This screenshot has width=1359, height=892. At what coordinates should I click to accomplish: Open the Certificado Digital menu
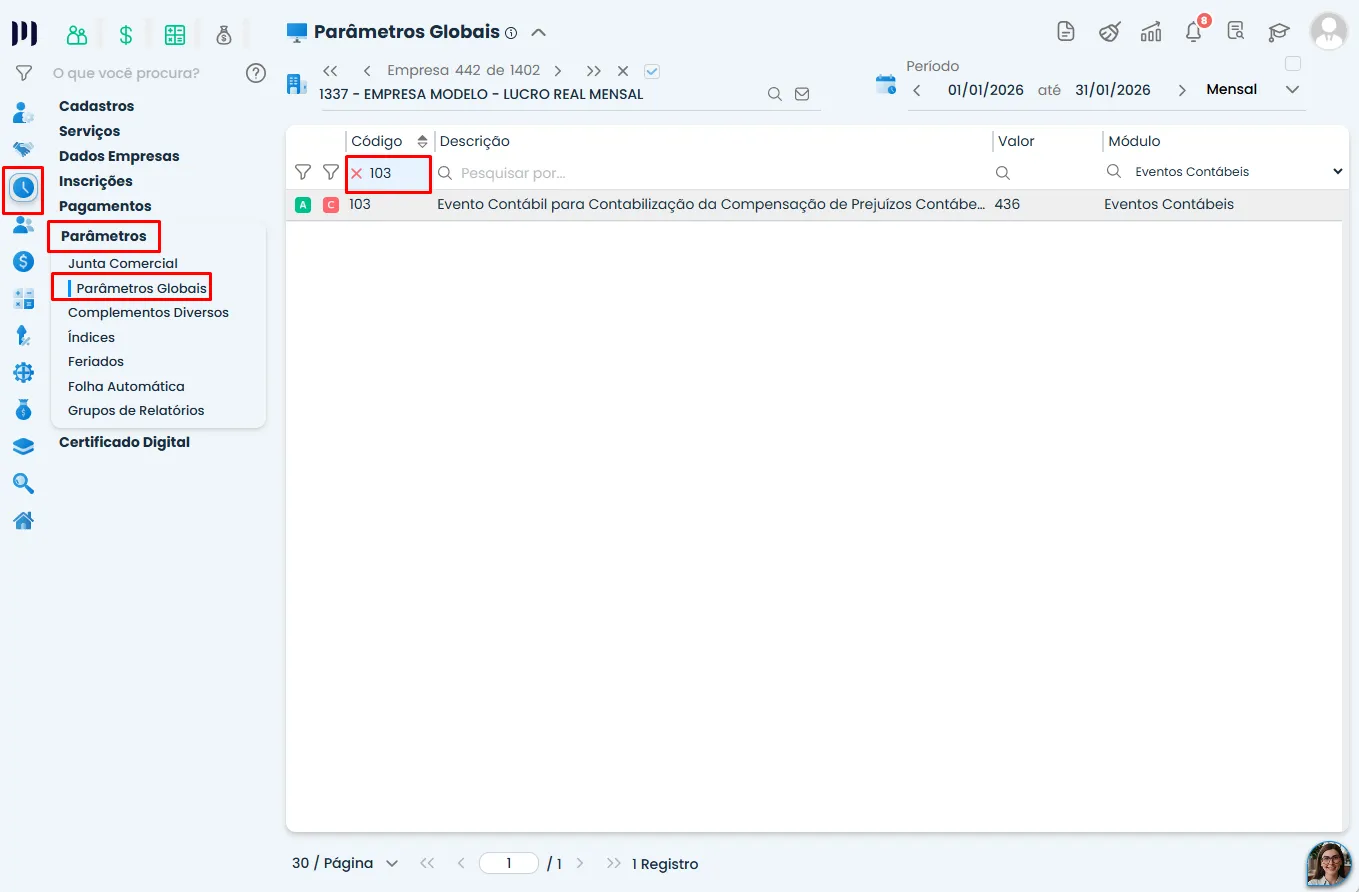pyautogui.click(x=124, y=442)
